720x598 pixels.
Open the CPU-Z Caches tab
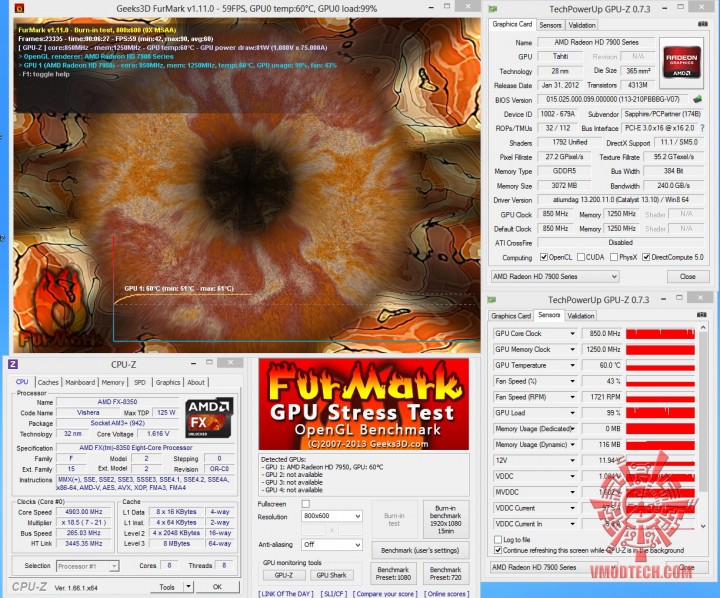(48, 382)
